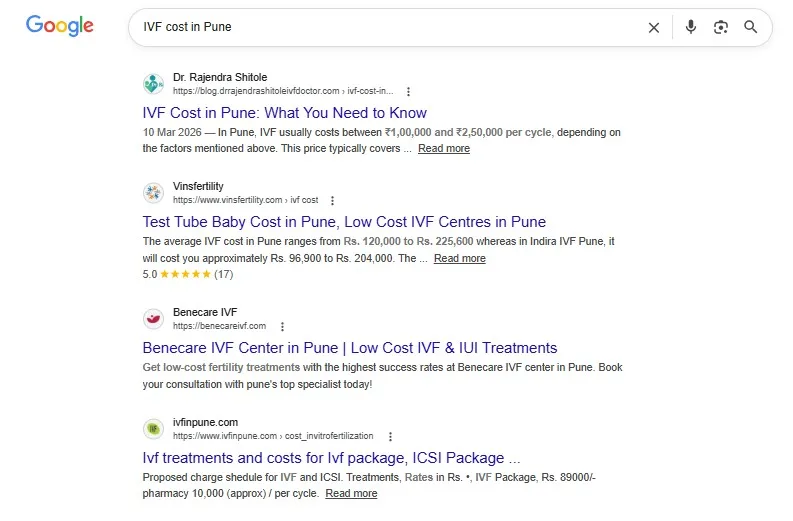The width and height of the screenshot is (793, 521).
Task: Start voice search with microphone icon
Action: point(690,27)
